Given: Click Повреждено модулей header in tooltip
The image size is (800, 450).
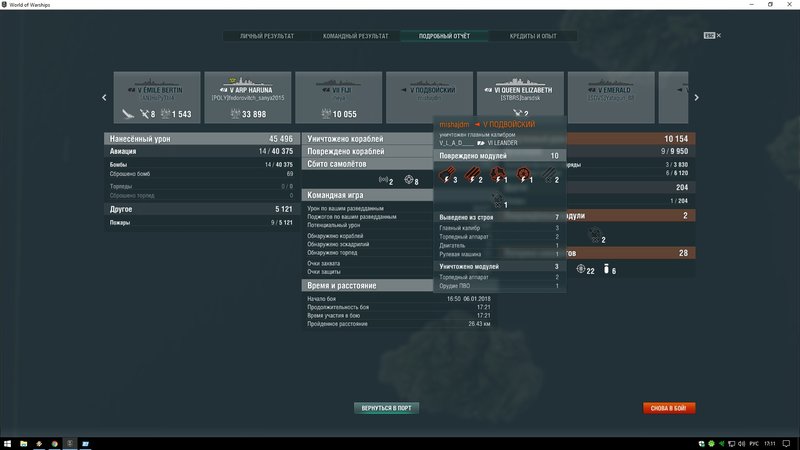Looking at the screenshot, I should pyautogui.click(x=499, y=156).
